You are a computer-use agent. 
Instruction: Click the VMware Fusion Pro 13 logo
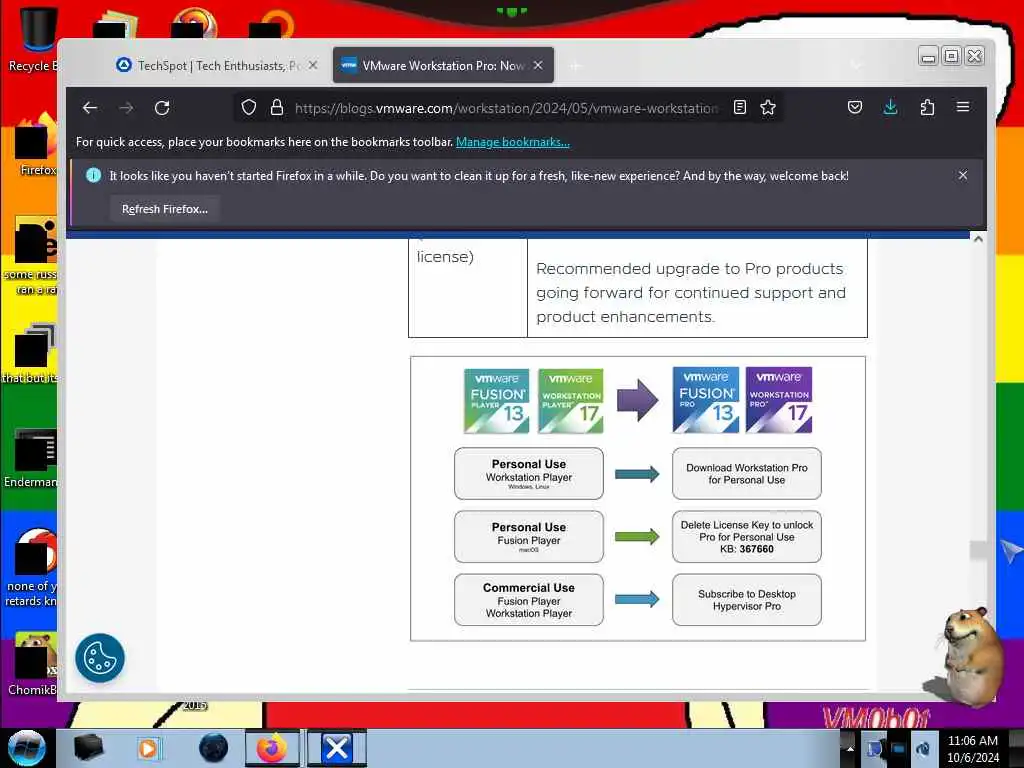706,400
